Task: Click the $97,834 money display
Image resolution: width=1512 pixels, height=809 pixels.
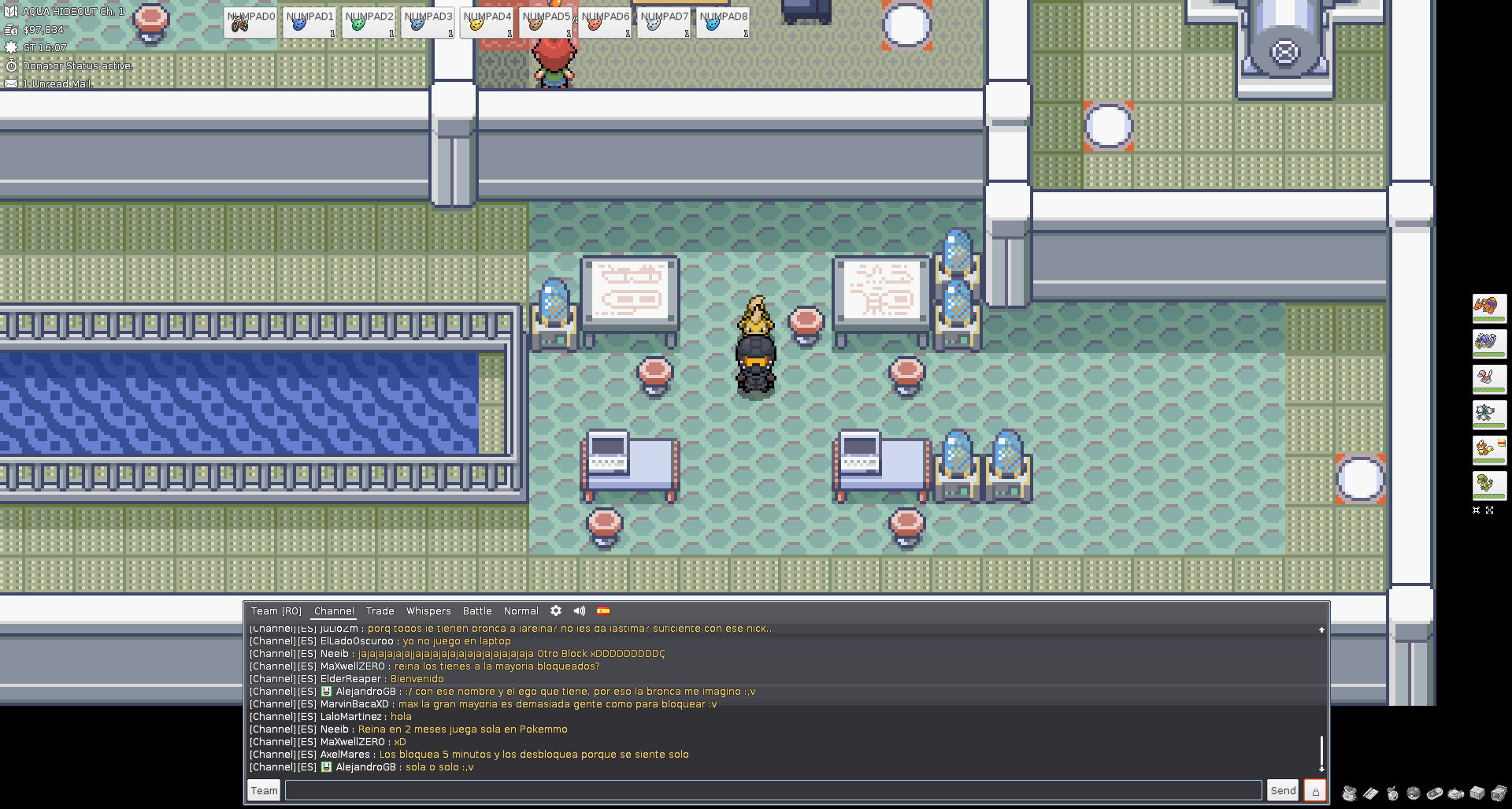Action: point(43,29)
